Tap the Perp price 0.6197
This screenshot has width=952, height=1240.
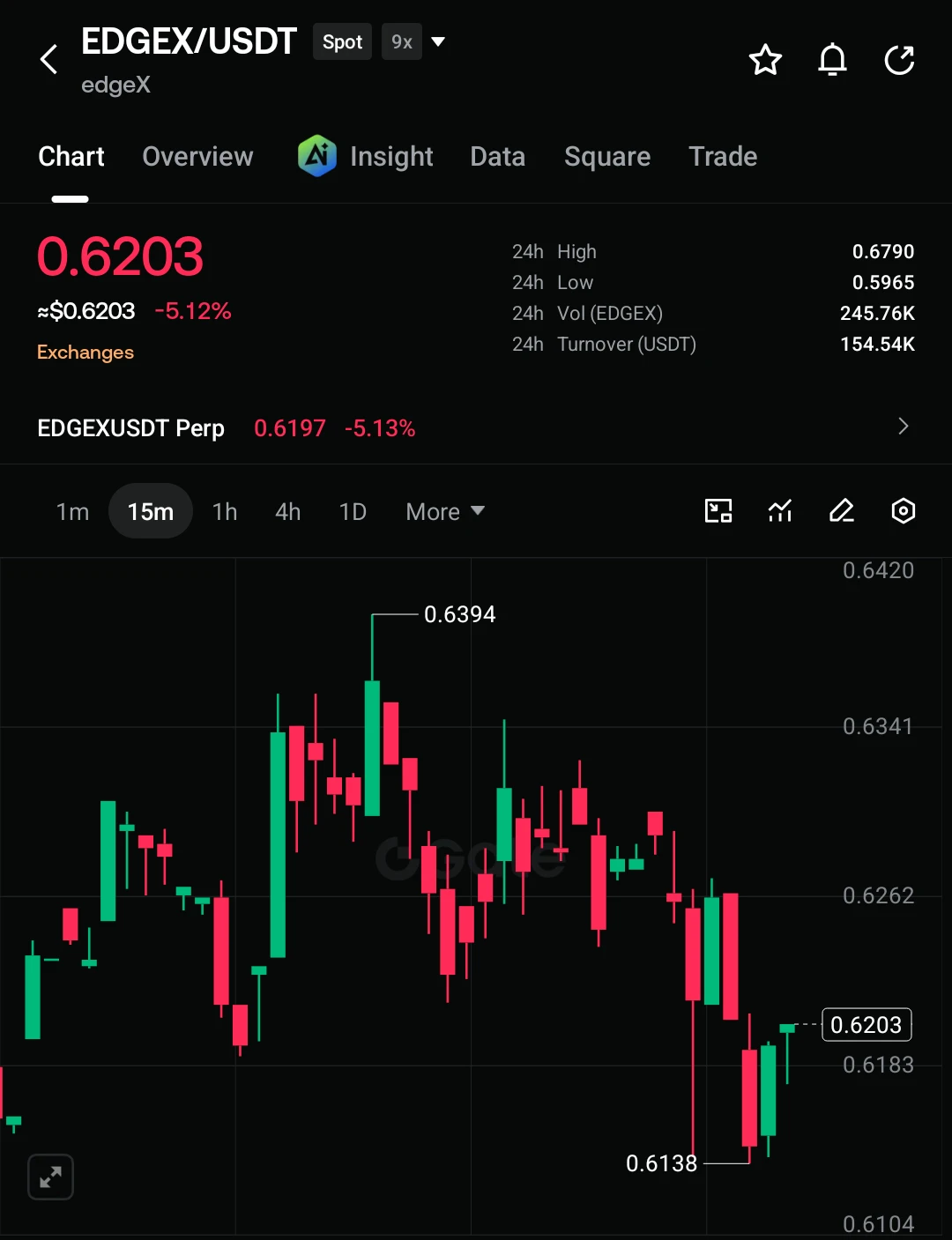pyautogui.click(x=290, y=428)
